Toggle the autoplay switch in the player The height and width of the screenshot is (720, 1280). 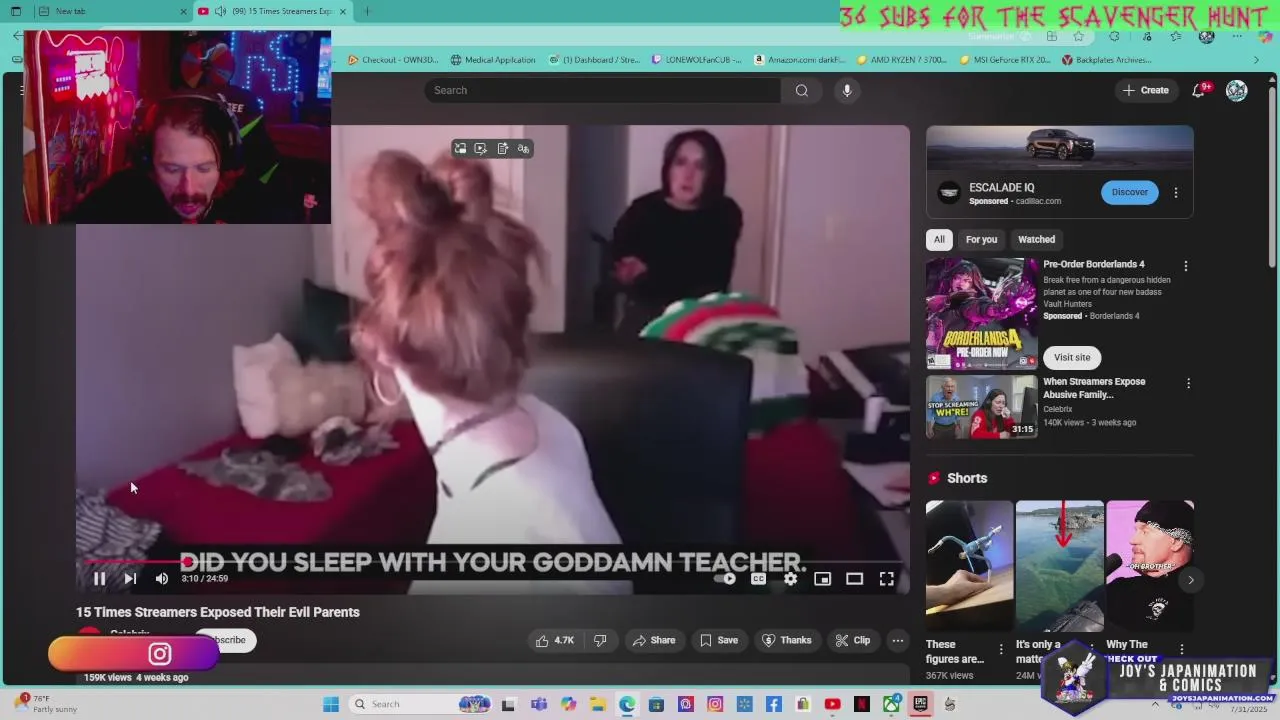point(727,578)
